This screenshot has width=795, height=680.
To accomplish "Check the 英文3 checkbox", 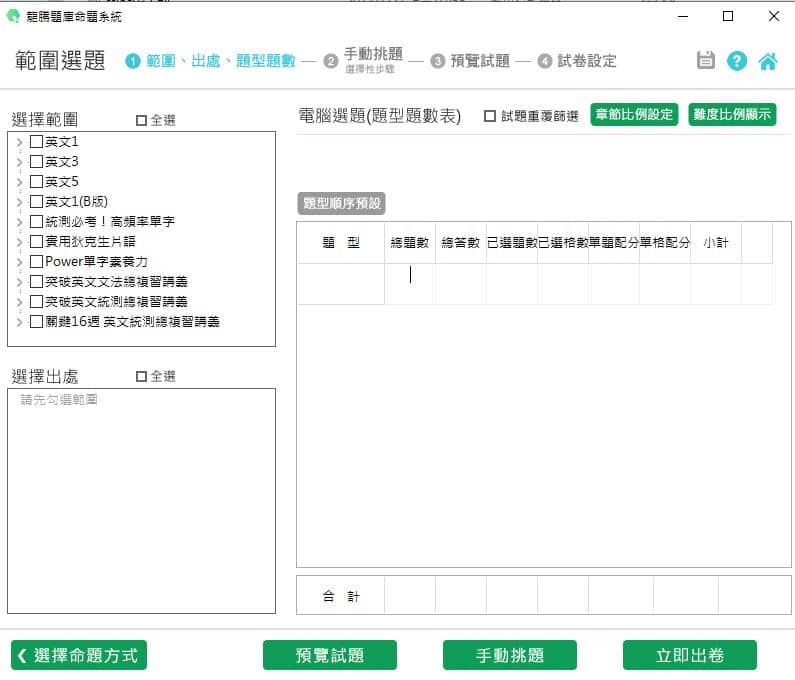I will tap(36, 162).
